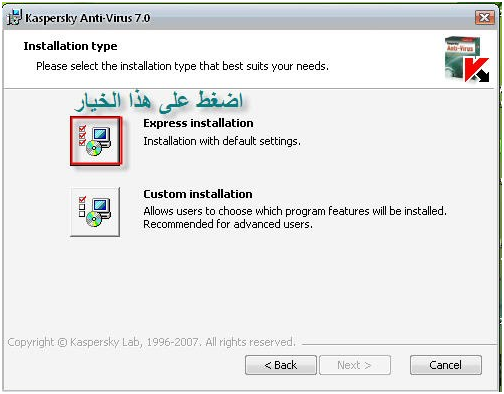The height and width of the screenshot is (394, 504).
Task: Choose the Custom installation icon button
Action: coord(95,212)
